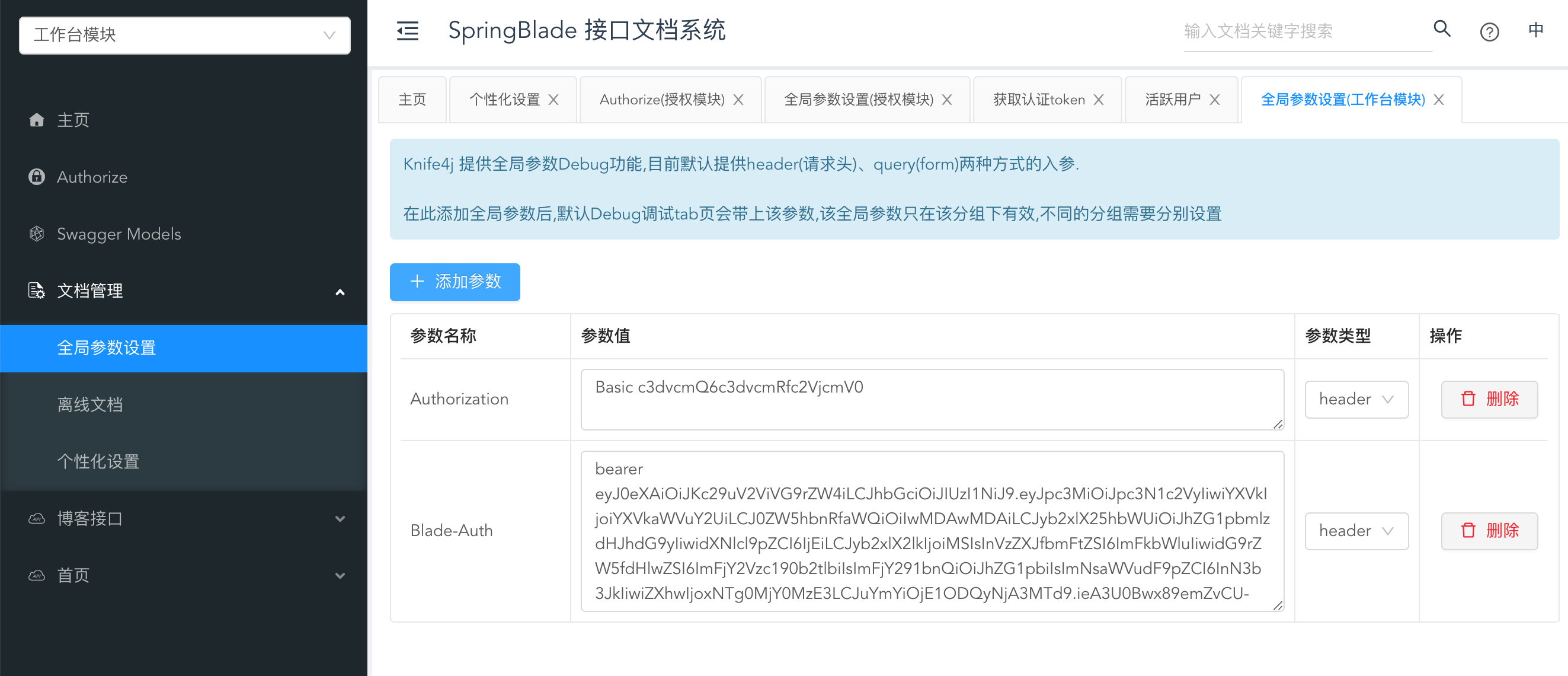The height and width of the screenshot is (676, 1568).
Task: Open header type dropdown for Authorization
Action: [x=1356, y=399]
